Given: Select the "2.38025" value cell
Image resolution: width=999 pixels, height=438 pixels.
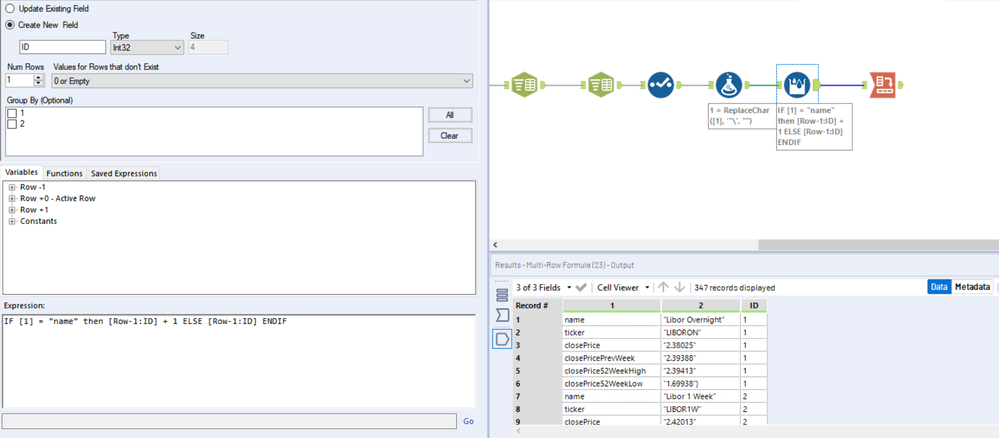Looking at the screenshot, I should 701,345.
